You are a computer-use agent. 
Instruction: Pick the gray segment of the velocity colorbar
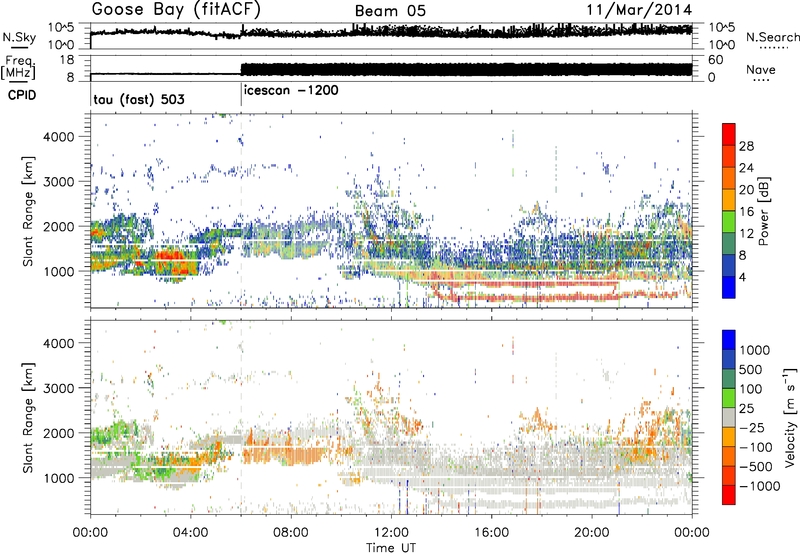pos(729,418)
